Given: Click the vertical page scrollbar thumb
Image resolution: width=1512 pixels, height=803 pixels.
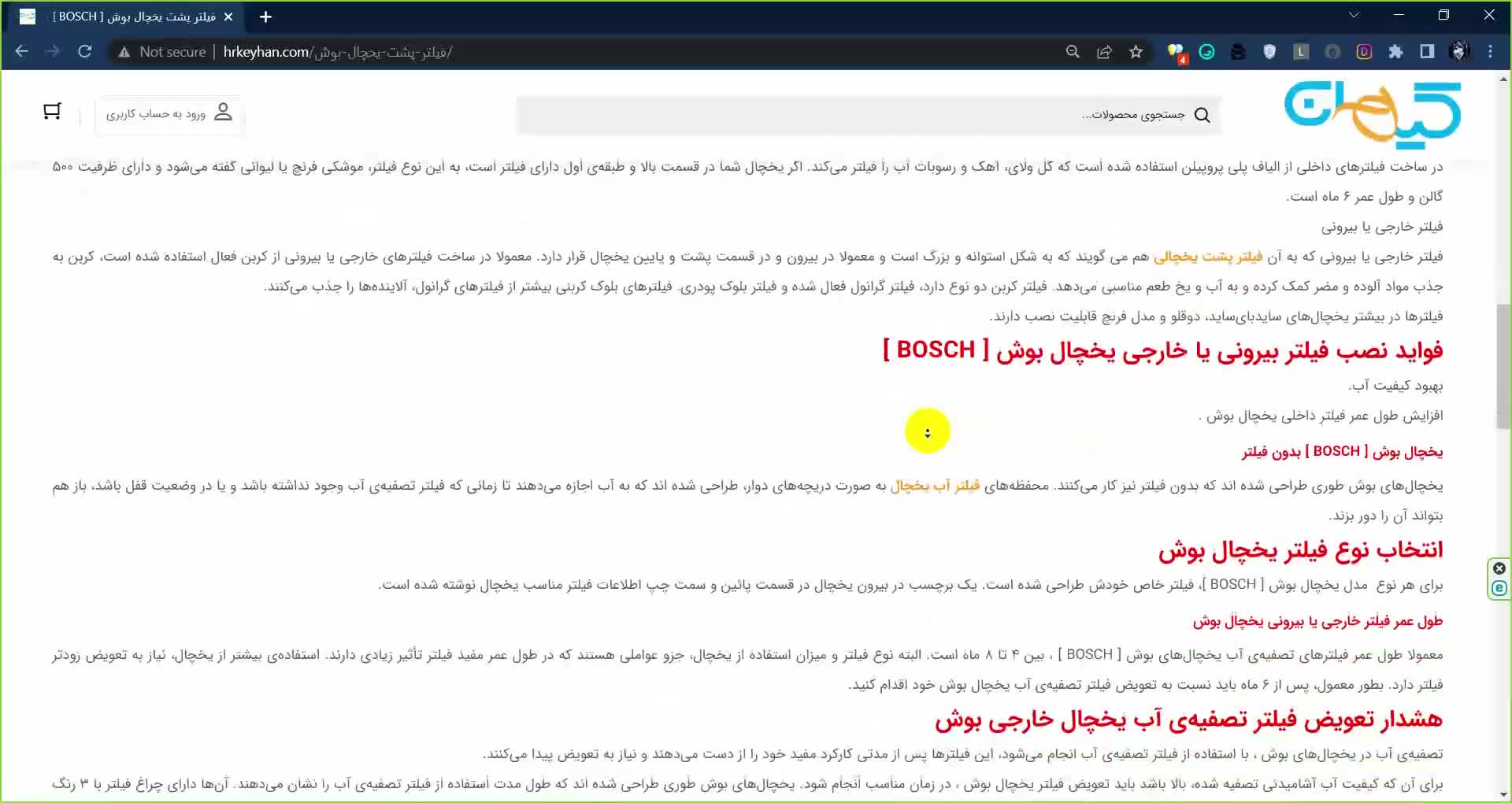Looking at the screenshot, I should pyautogui.click(x=1503, y=366).
